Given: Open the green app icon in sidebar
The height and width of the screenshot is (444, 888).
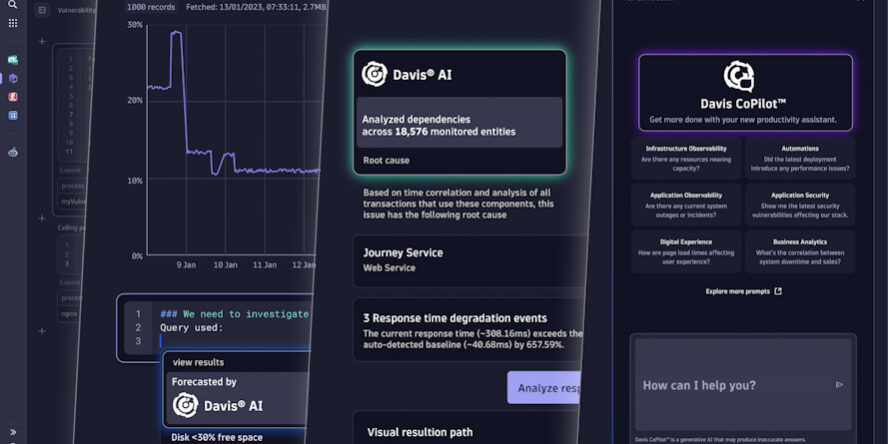Looking at the screenshot, I should coord(13,60).
